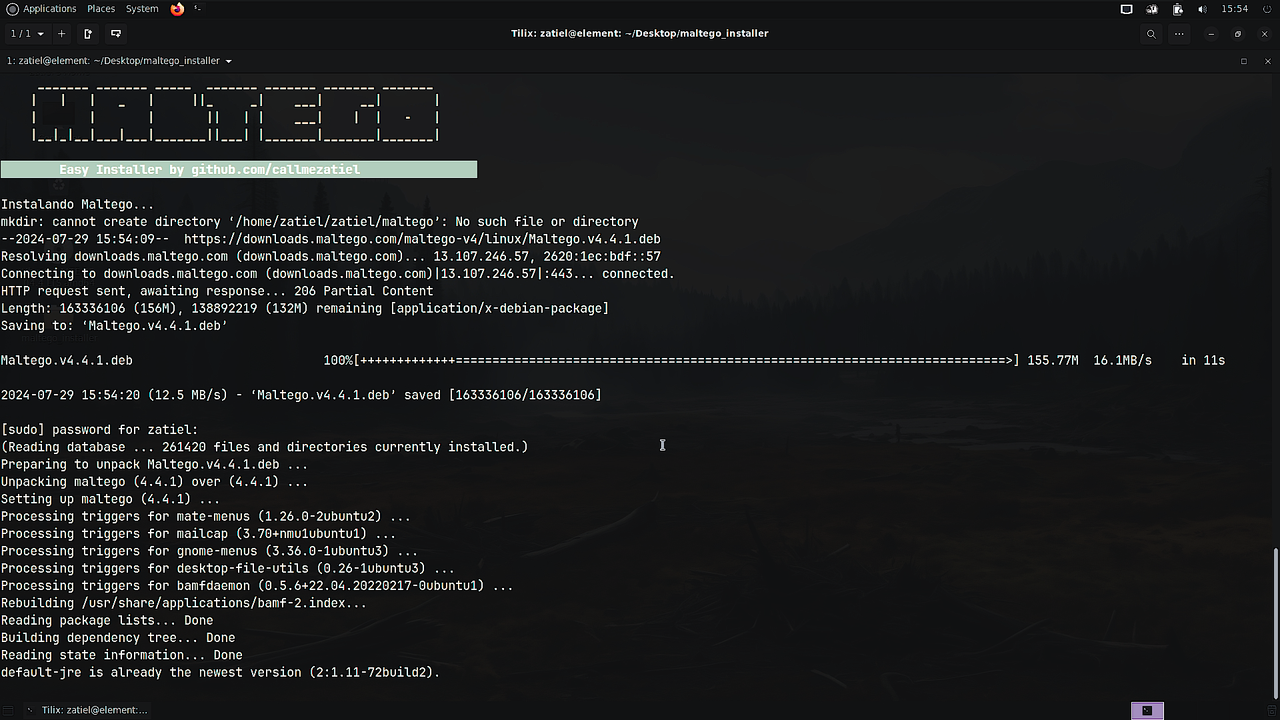This screenshot has height=720, width=1280.
Task: Click the display monitor icon in the top panel
Action: [1126, 9]
